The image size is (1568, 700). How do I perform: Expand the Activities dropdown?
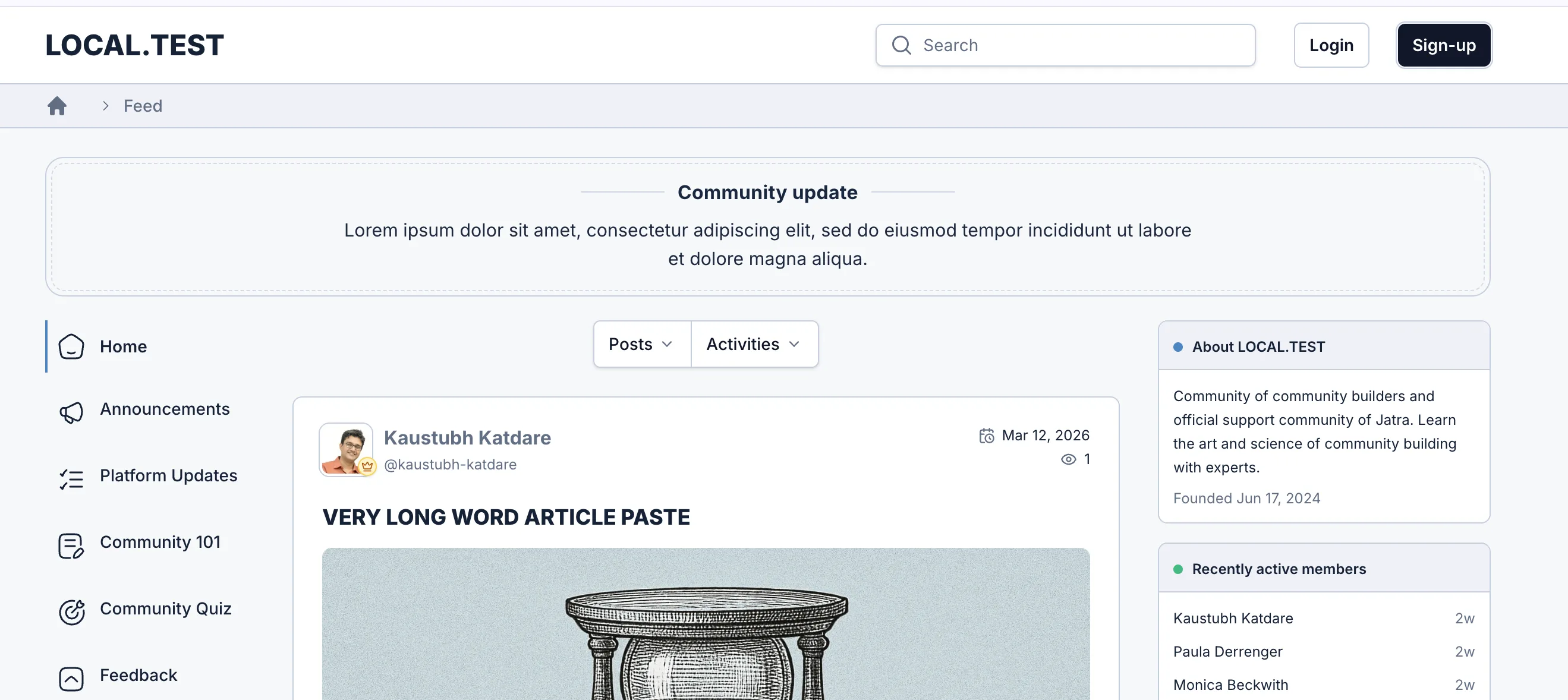[754, 344]
